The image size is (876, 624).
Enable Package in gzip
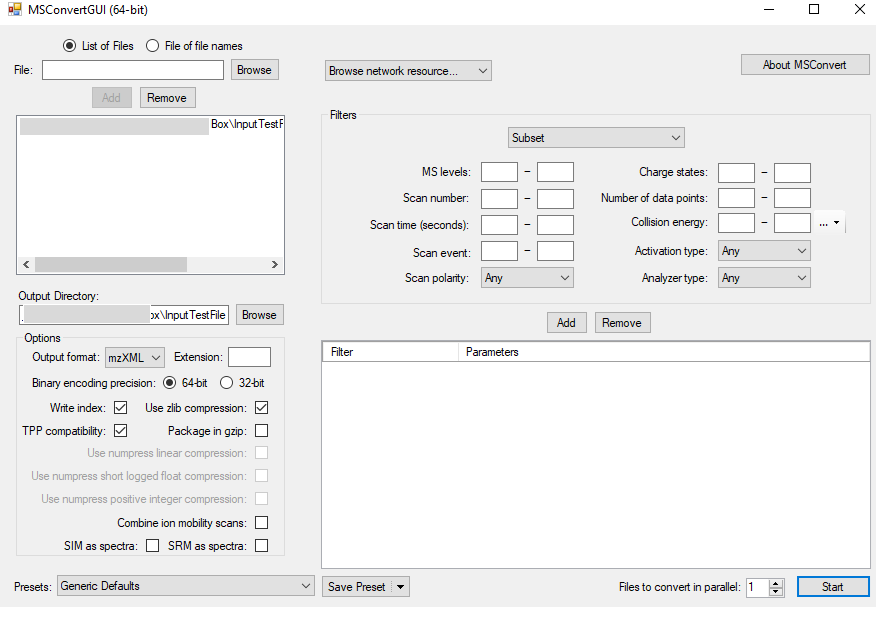(x=261, y=430)
